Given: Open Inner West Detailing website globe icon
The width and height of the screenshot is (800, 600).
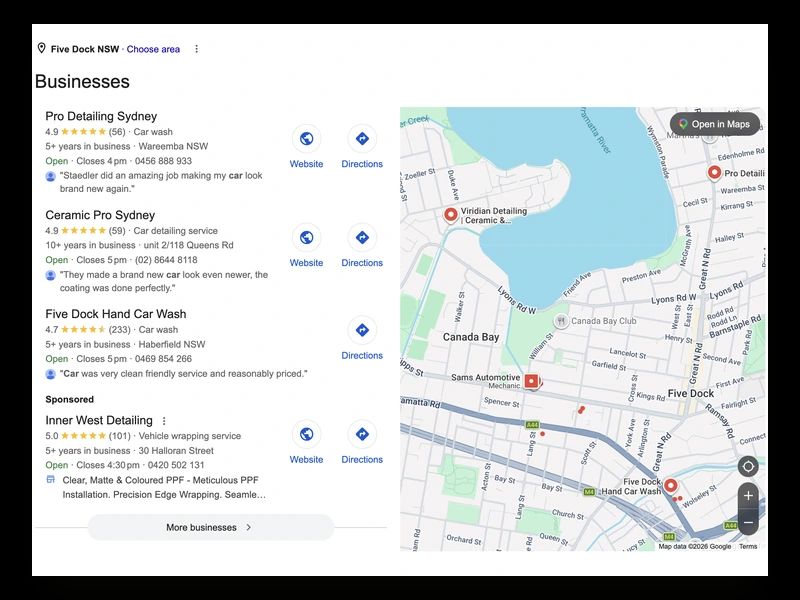Looking at the screenshot, I should tap(306, 434).
